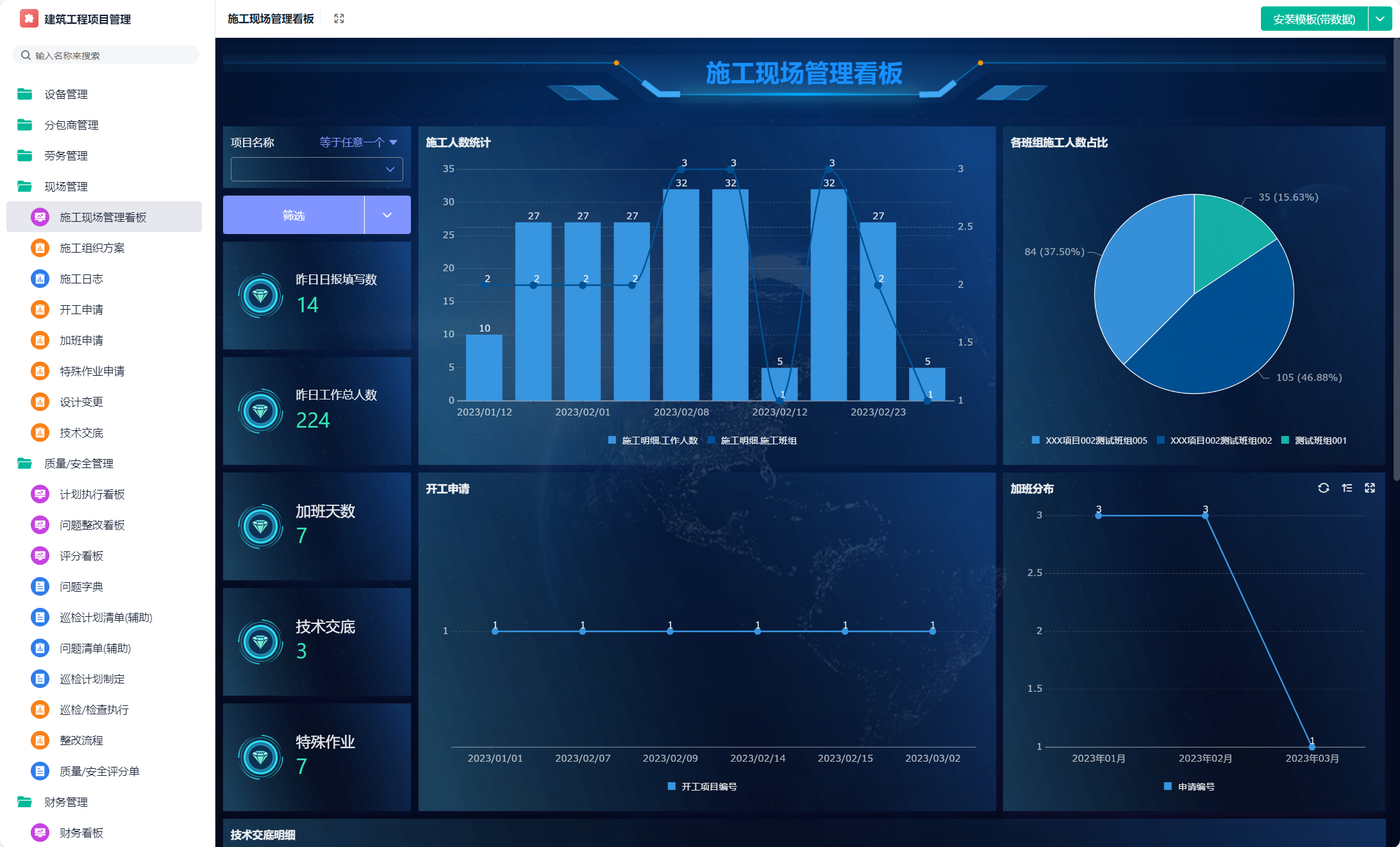Click the 筛选 filter button

click(x=294, y=215)
